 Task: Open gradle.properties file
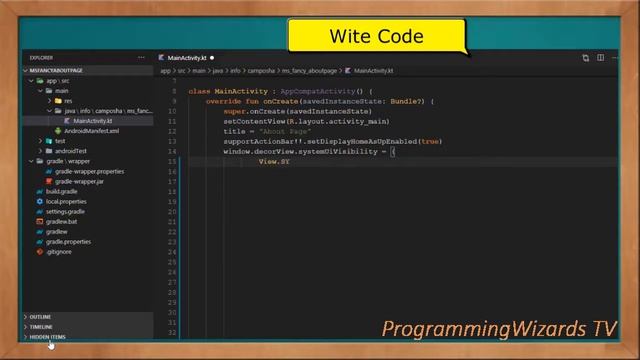(68, 242)
